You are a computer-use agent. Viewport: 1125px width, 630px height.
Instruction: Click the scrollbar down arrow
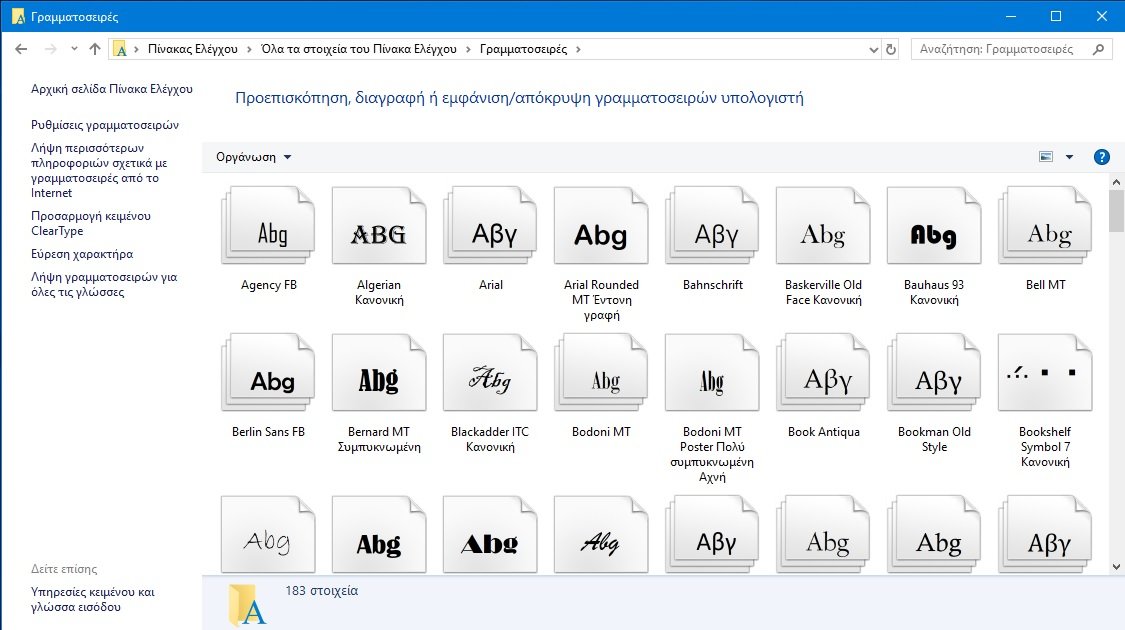(1116, 567)
